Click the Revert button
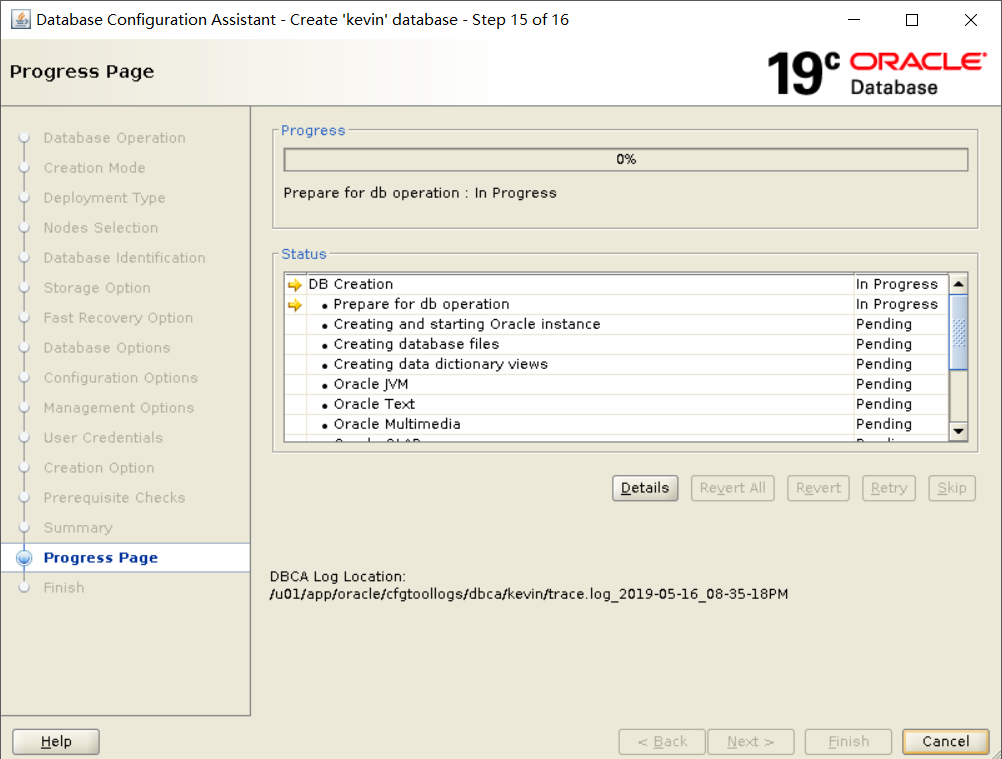The height and width of the screenshot is (759, 1002). click(818, 488)
